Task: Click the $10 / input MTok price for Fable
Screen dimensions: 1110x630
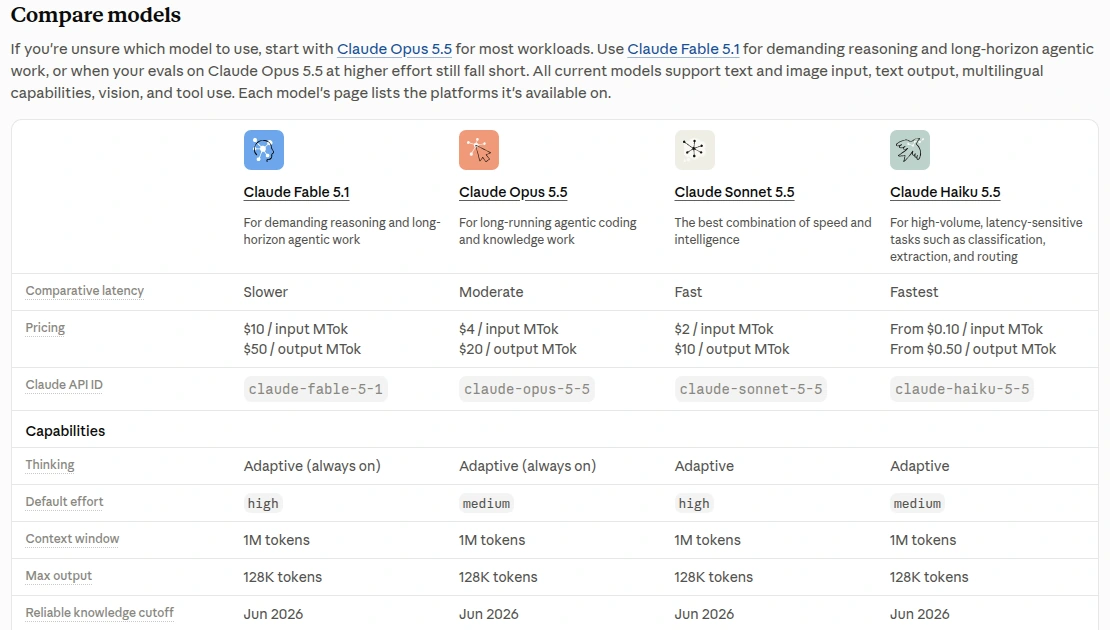Action: [296, 328]
